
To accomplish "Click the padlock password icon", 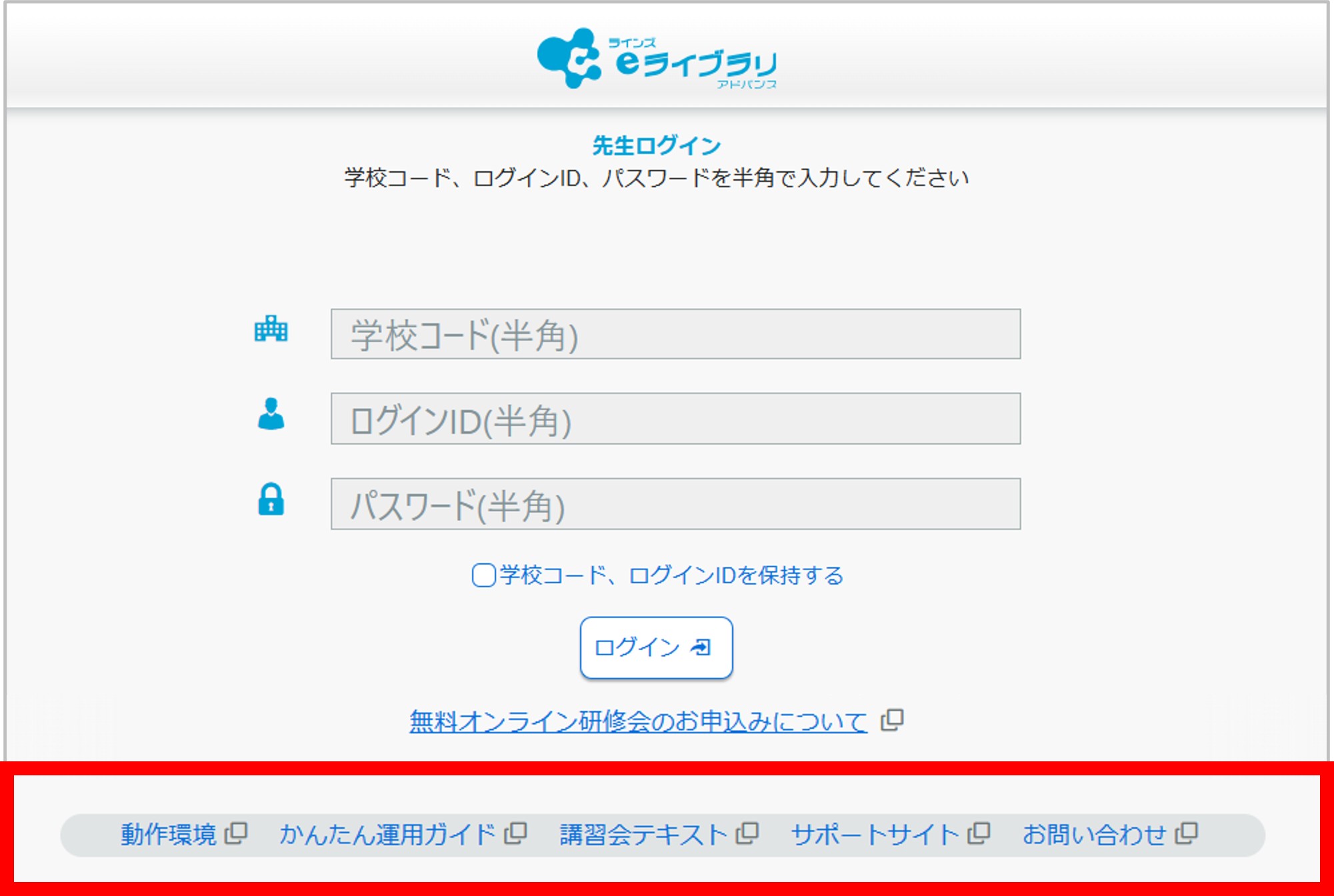I will (271, 499).
